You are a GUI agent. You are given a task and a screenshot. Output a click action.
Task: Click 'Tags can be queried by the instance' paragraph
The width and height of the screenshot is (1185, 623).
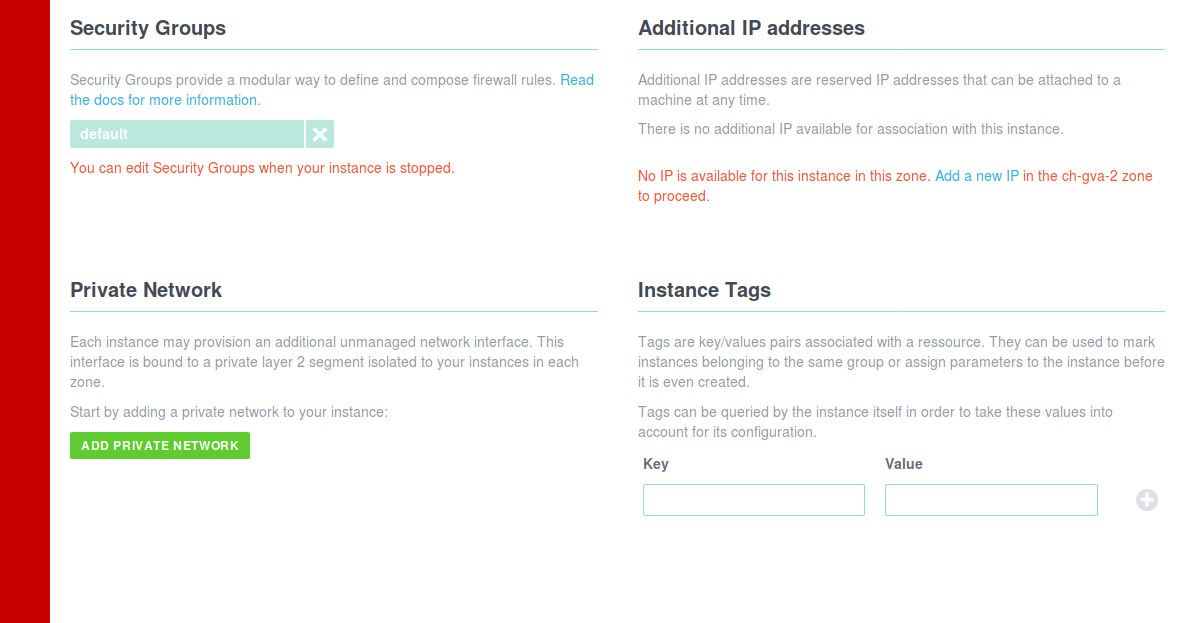(875, 422)
